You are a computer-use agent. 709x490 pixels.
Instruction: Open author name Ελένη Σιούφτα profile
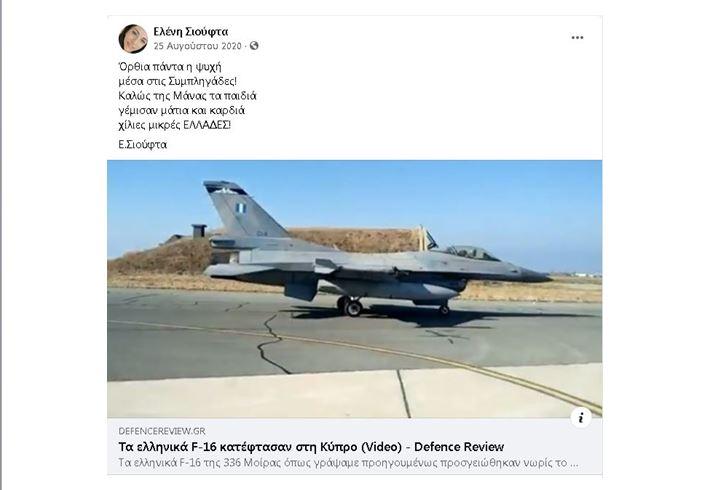click(190, 32)
